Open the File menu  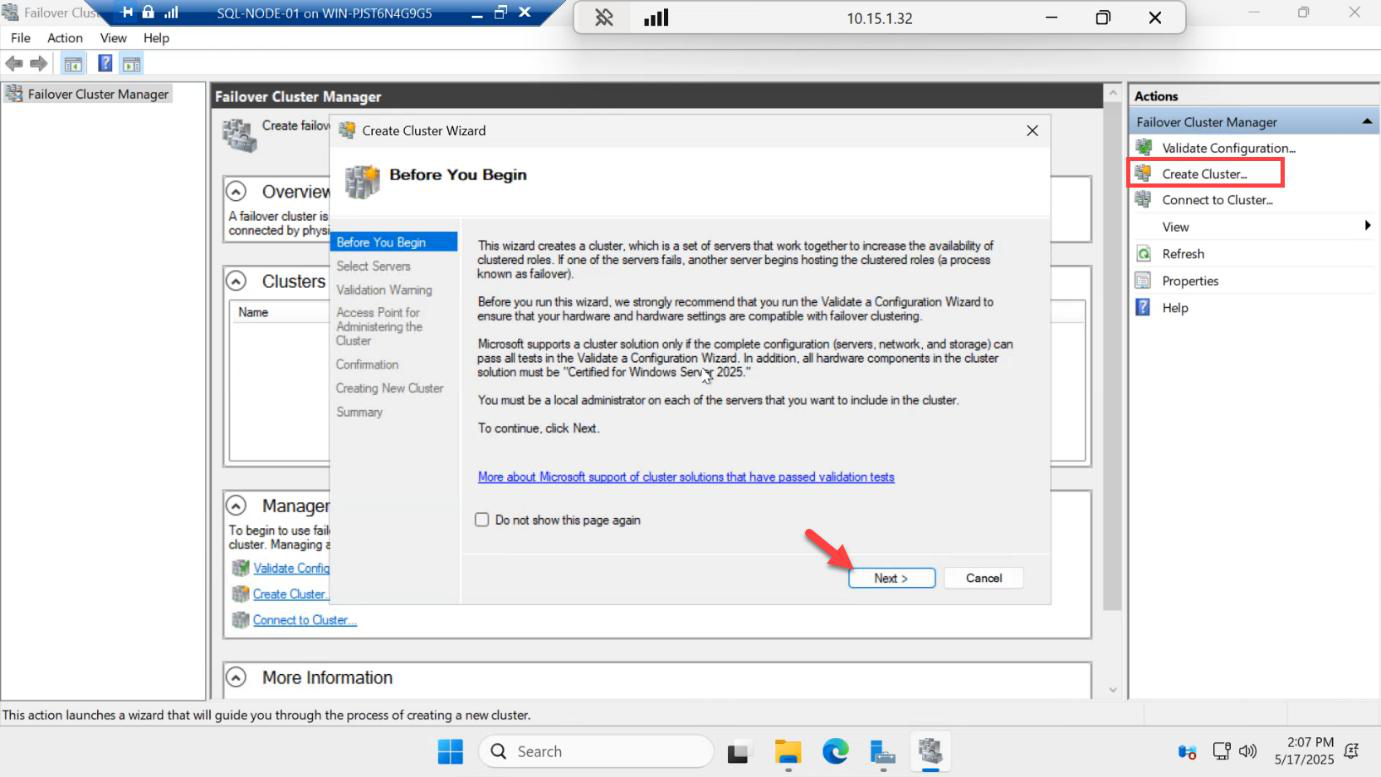pos(20,38)
